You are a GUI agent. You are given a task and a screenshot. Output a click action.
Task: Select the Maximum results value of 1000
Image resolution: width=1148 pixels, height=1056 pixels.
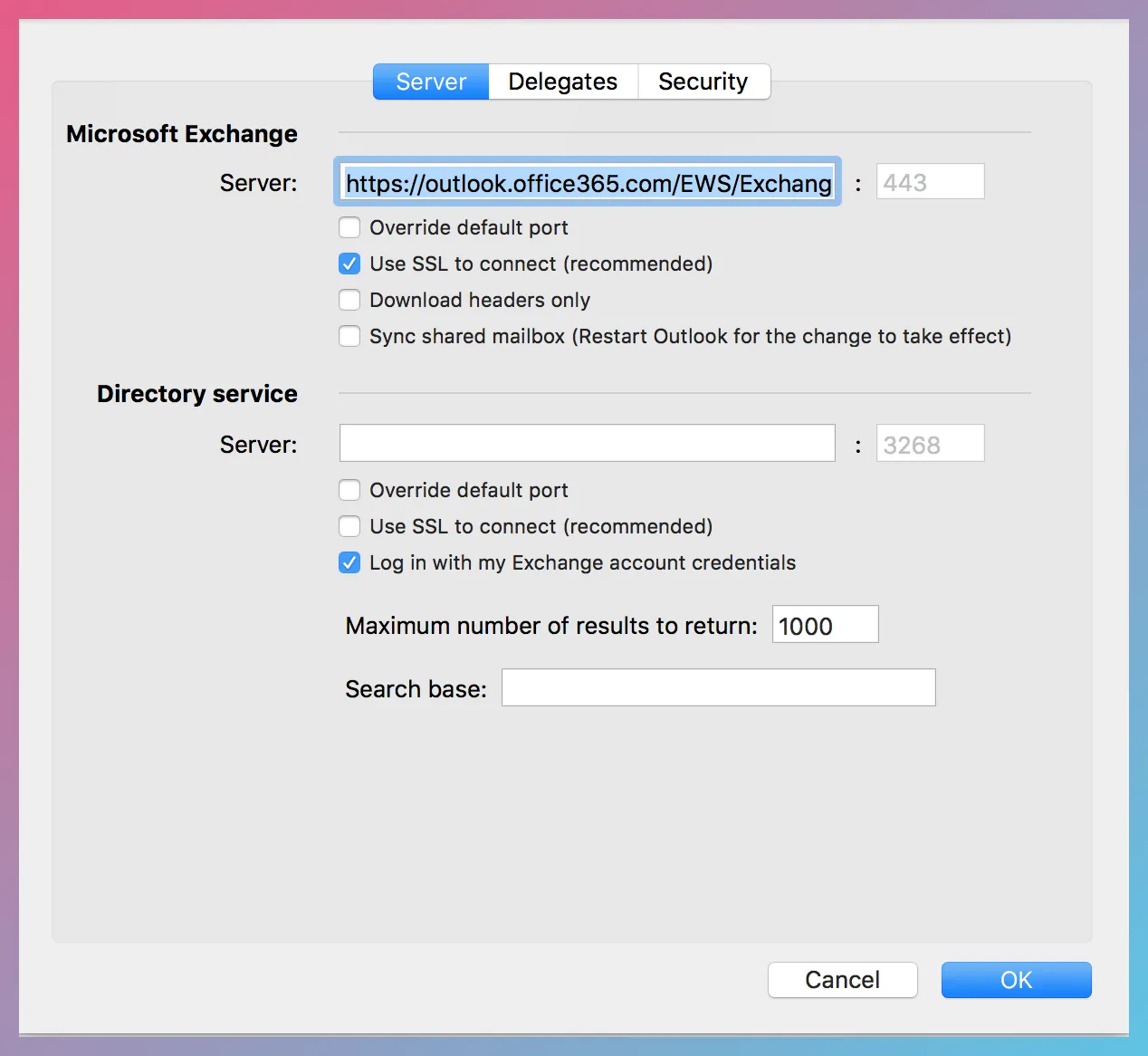coord(824,624)
